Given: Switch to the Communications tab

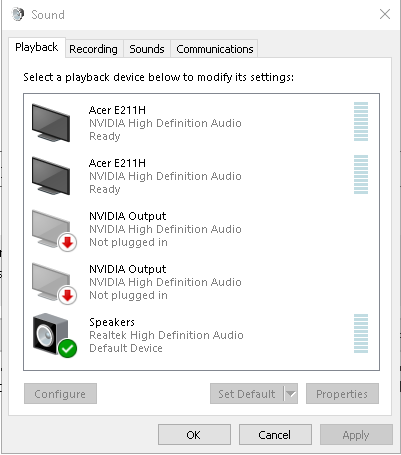Looking at the screenshot, I should click(215, 49).
